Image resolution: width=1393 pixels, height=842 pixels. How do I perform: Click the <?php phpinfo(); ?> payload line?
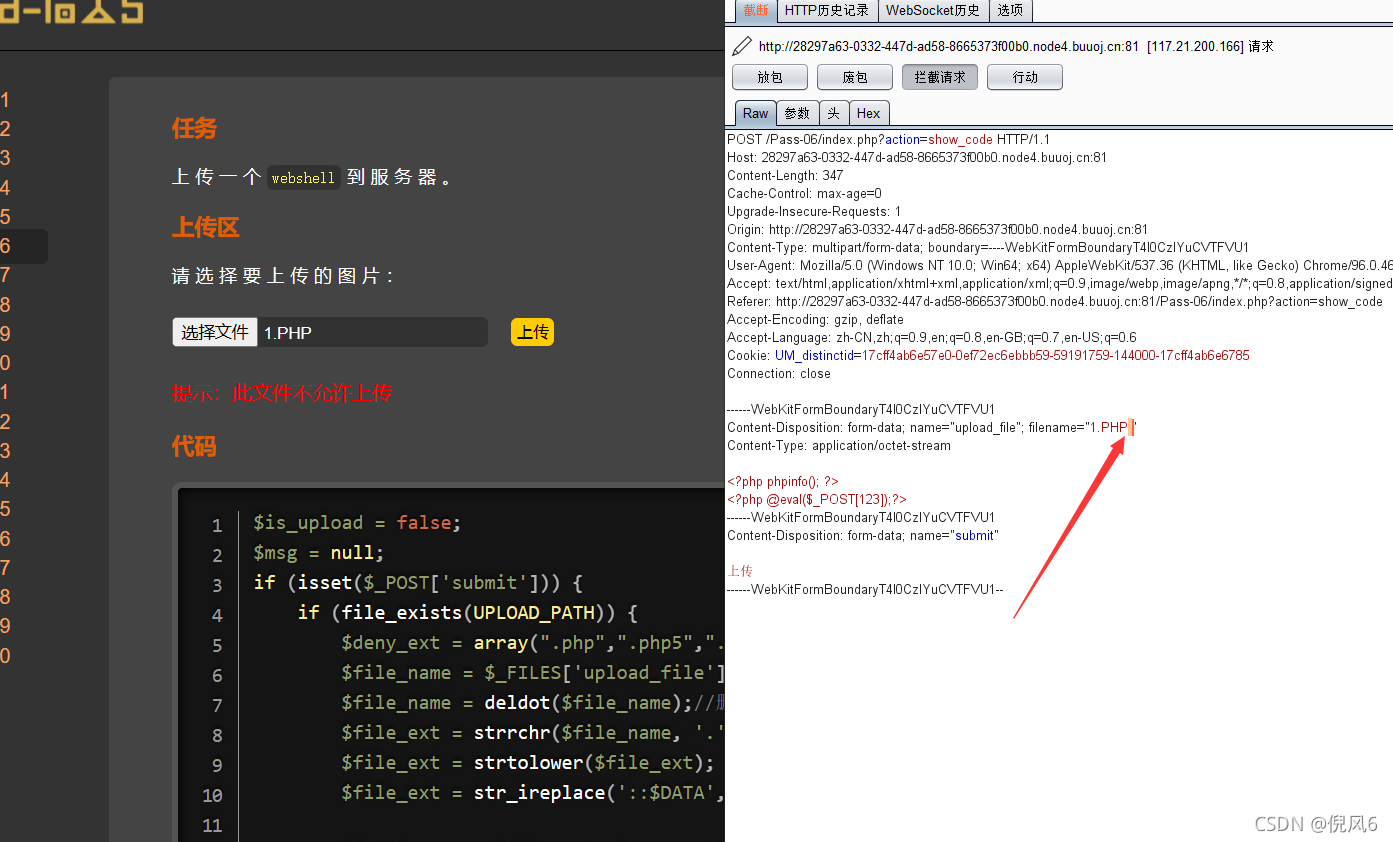(783, 482)
